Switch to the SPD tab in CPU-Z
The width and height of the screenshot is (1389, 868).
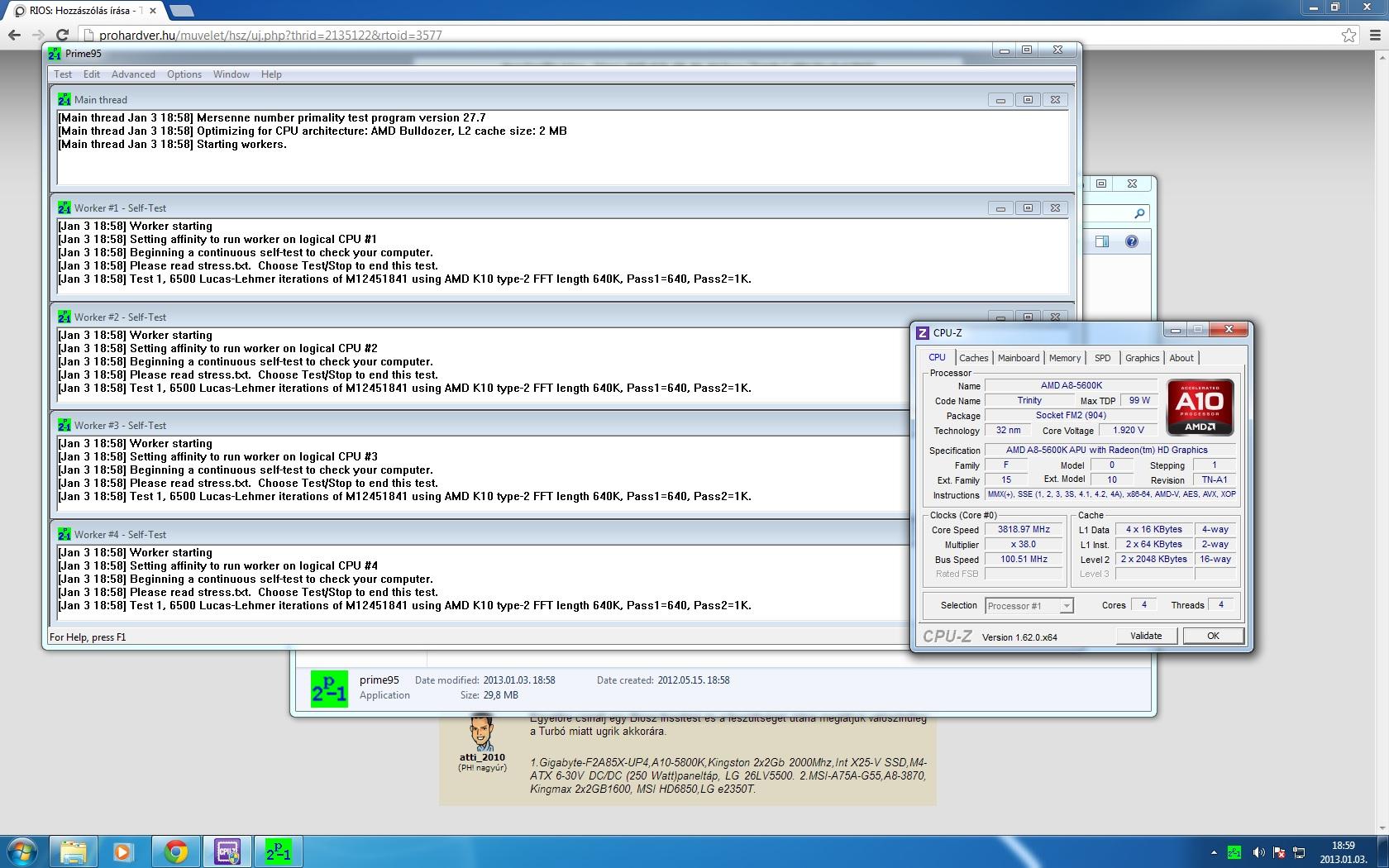(1102, 358)
